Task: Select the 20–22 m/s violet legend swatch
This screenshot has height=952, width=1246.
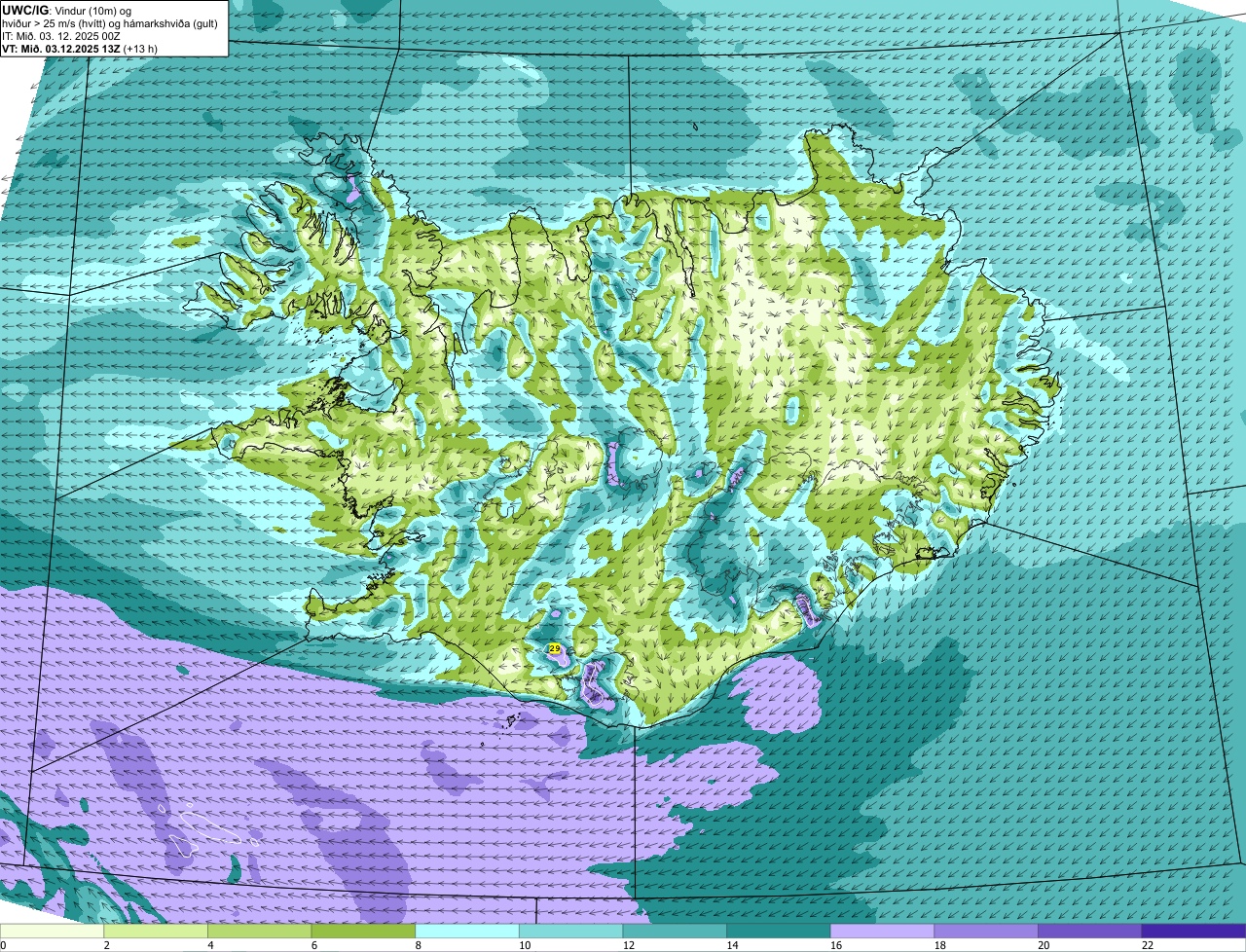Action: pos(1090,931)
